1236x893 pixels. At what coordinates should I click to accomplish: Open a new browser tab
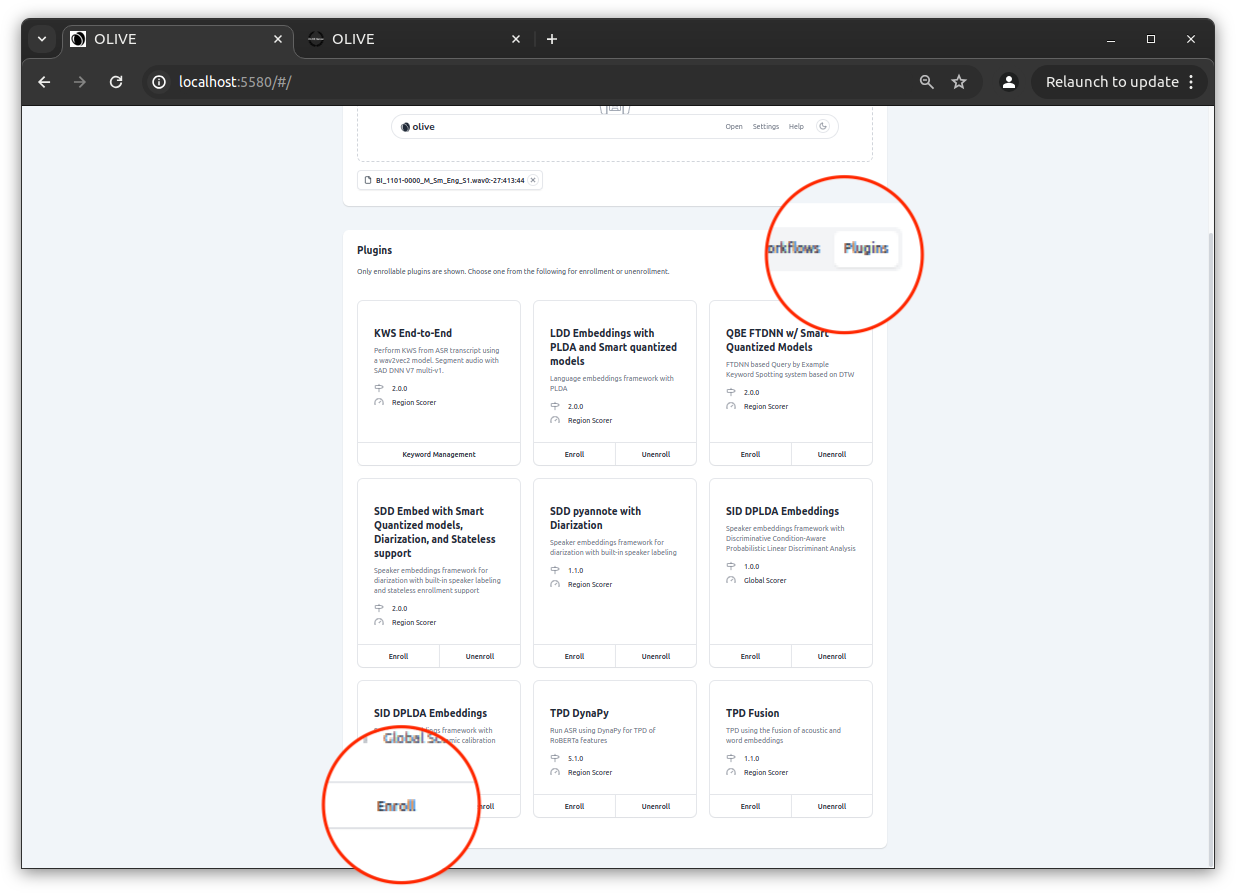[552, 39]
